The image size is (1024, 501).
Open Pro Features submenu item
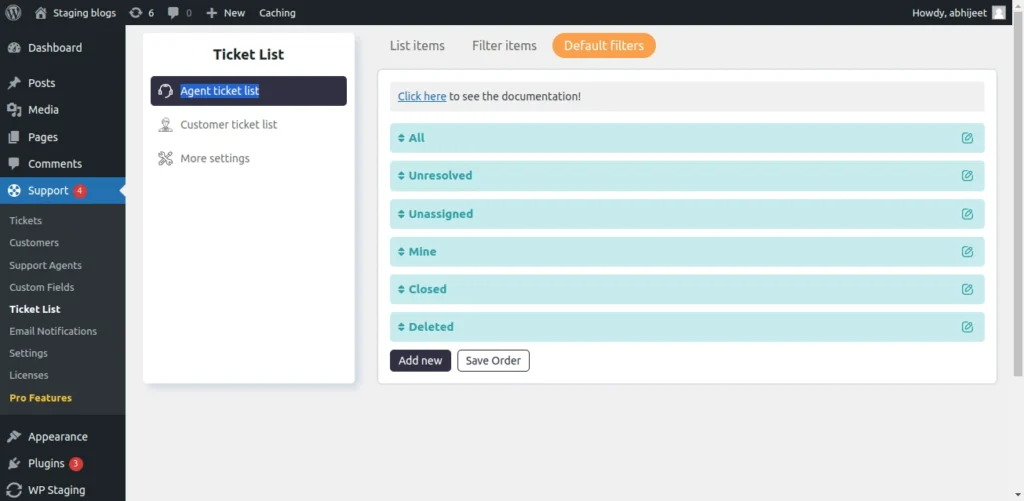[x=40, y=398]
